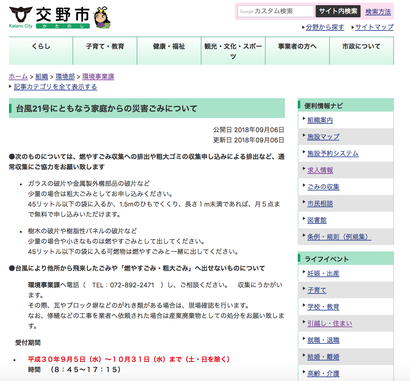Open 妊娠・出産 life event link
Image resolution: width=410 pixels, height=381 pixels.
tap(323, 273)
